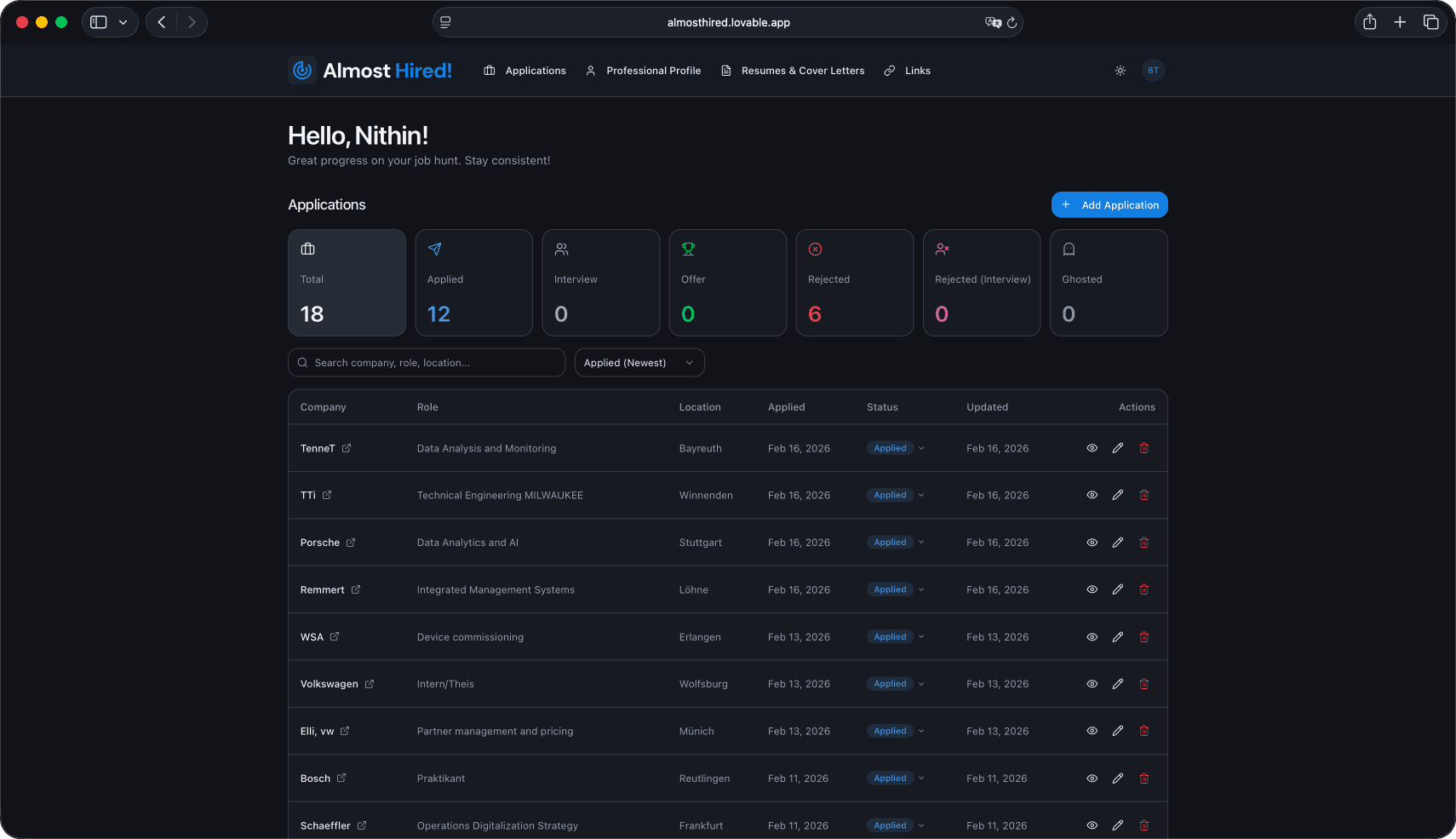View TTi application details via eye icon

1092,495
